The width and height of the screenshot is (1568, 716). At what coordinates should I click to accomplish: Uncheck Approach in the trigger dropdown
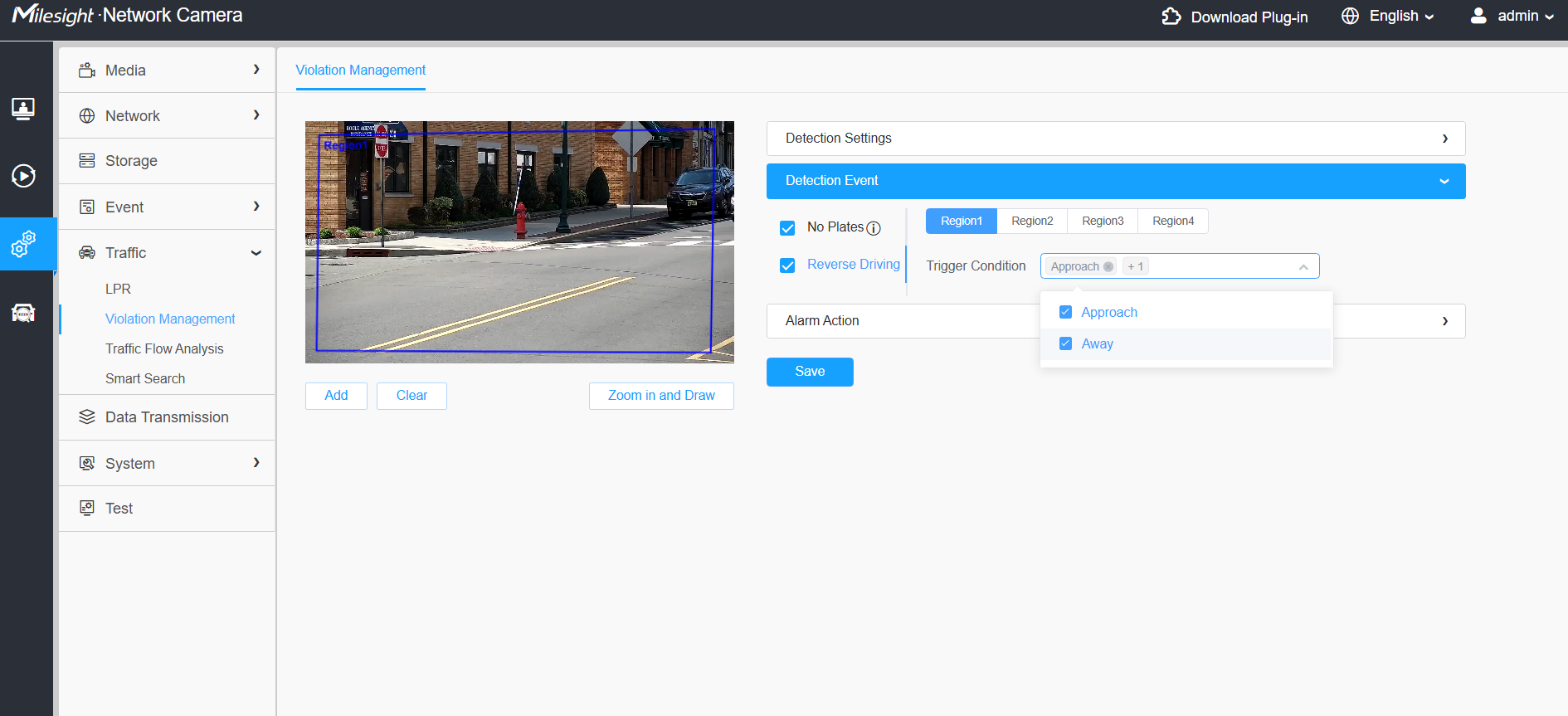coord(1065,312)
